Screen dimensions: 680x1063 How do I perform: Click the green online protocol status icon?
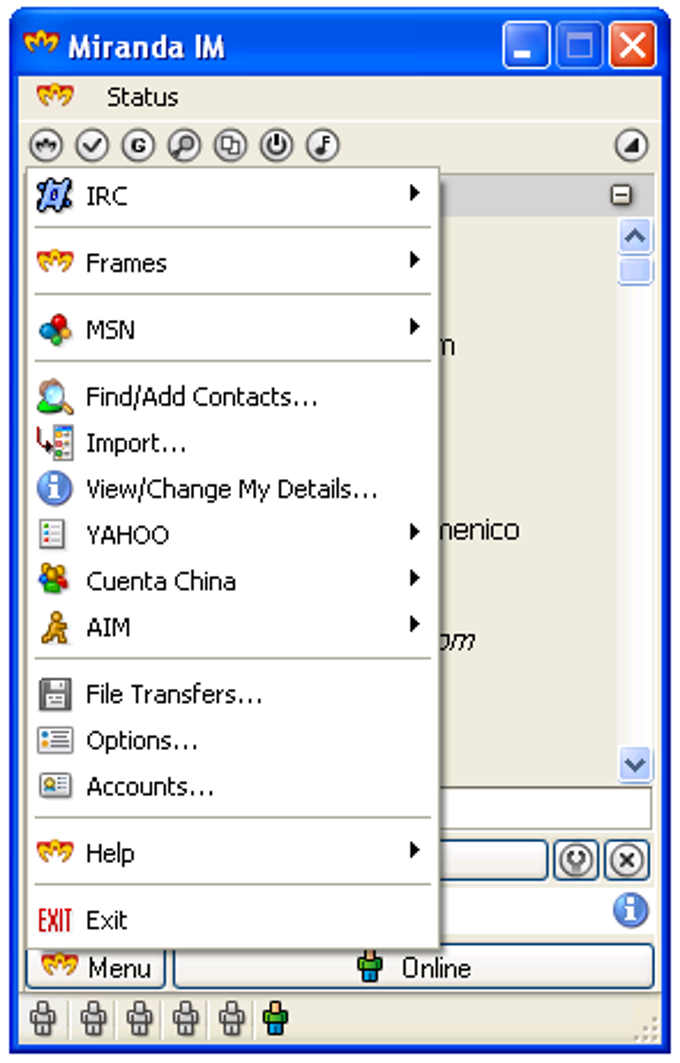[276, 1018]
